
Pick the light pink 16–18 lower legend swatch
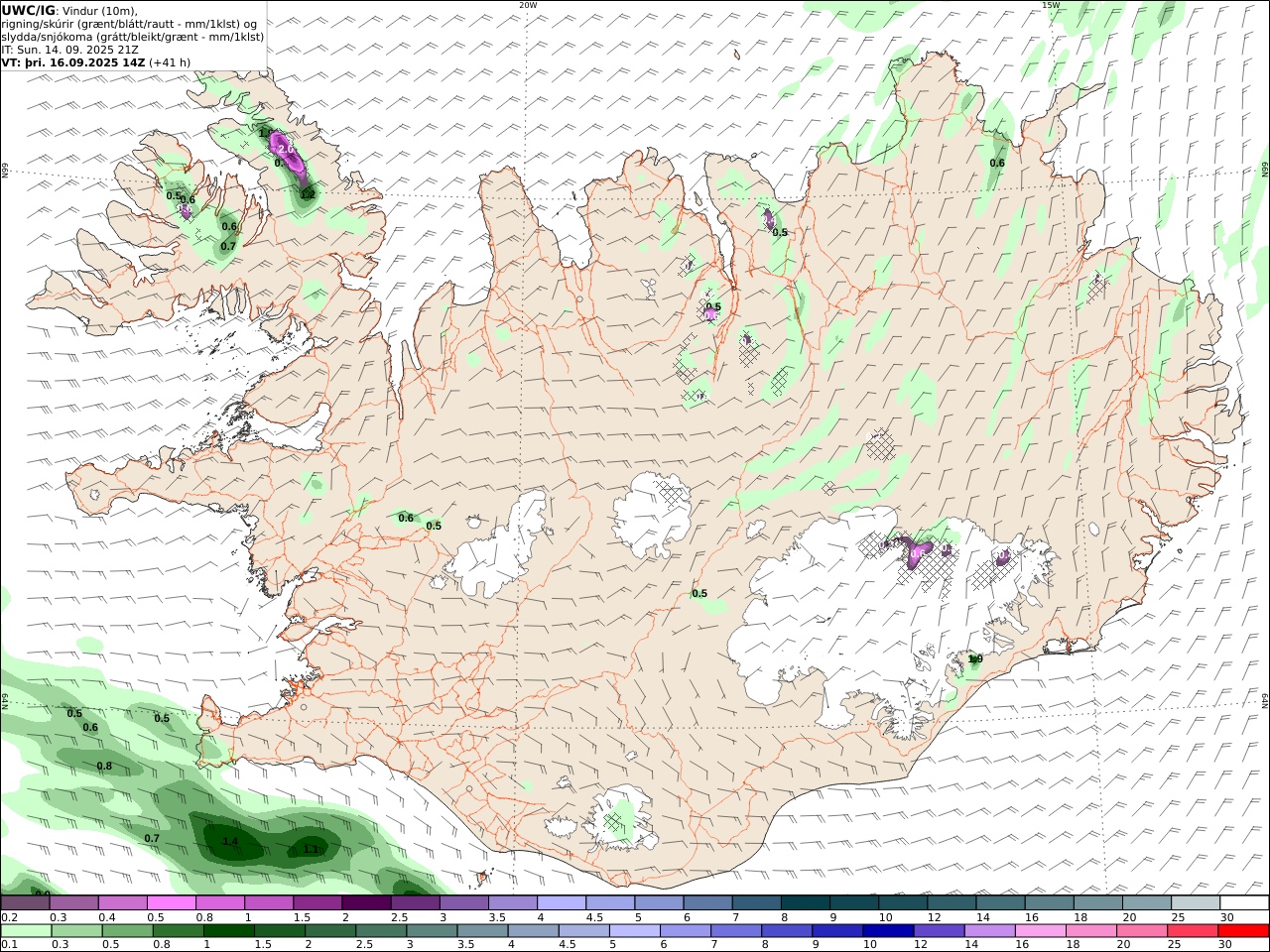pos(1041,931)
